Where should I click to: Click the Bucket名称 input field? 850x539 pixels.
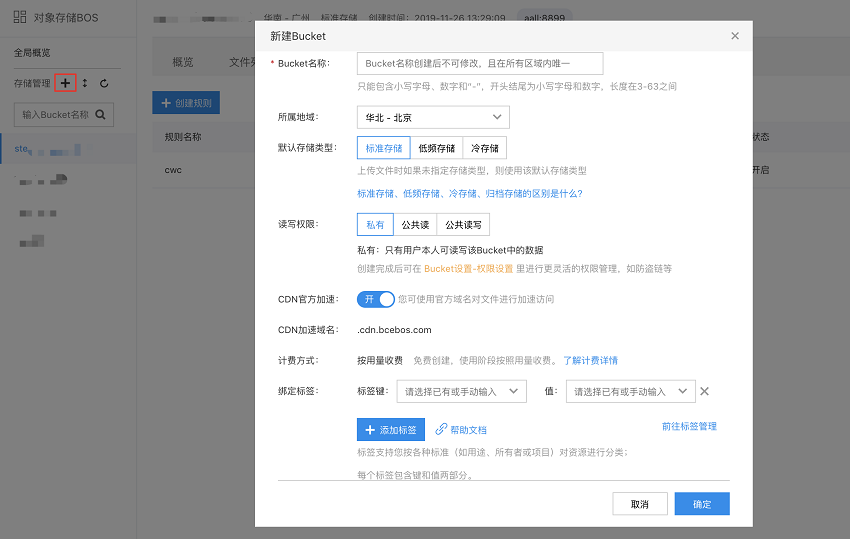tap(480, 63)
